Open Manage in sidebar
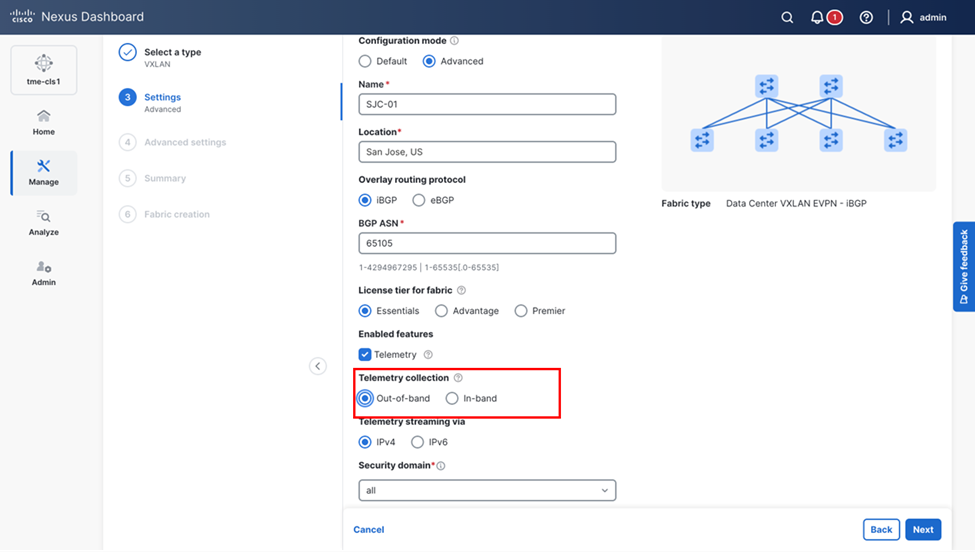This screenshot has height=553, width=975. pyautogui.click(x=44, y=173)
